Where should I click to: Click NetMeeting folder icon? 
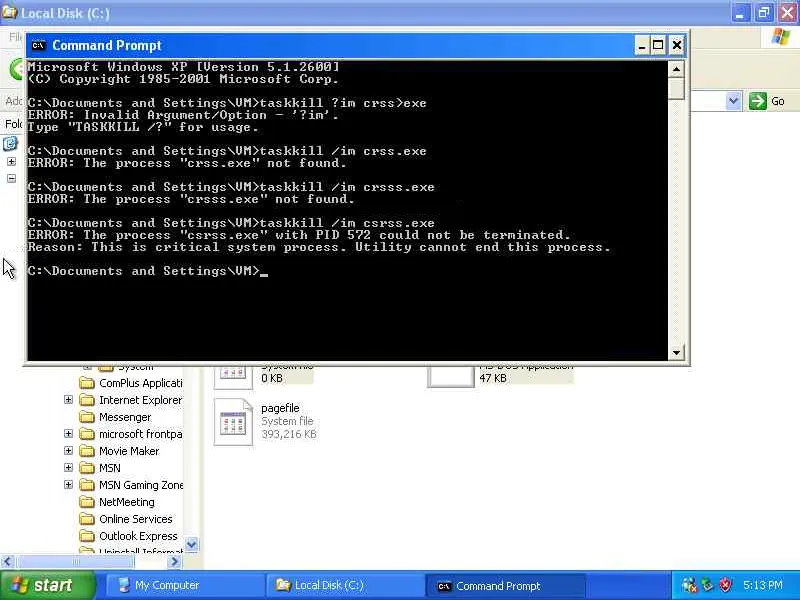pyautogui.click(x=87, y=502)
